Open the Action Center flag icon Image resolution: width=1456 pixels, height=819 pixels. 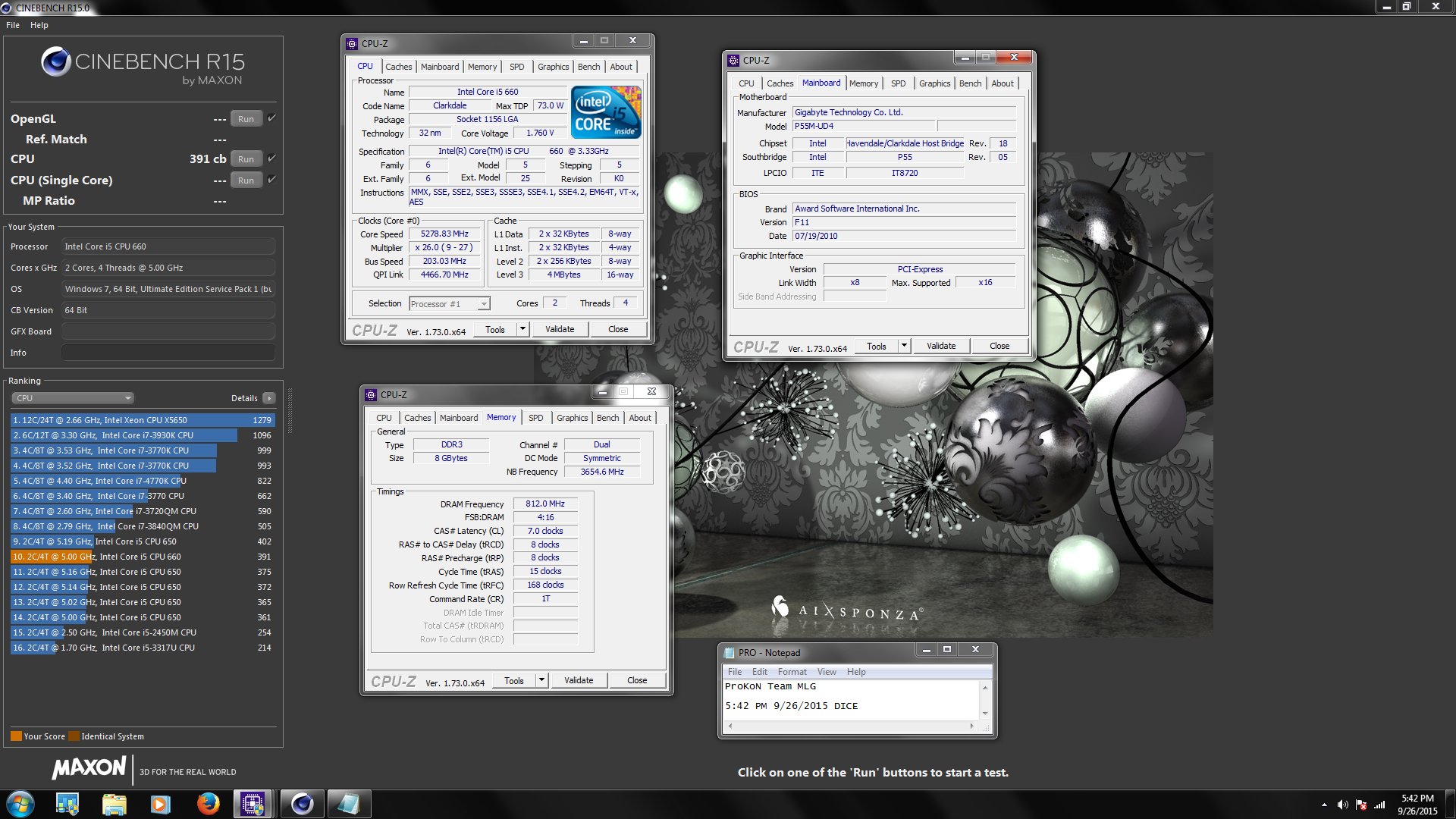coord(1361,805)
